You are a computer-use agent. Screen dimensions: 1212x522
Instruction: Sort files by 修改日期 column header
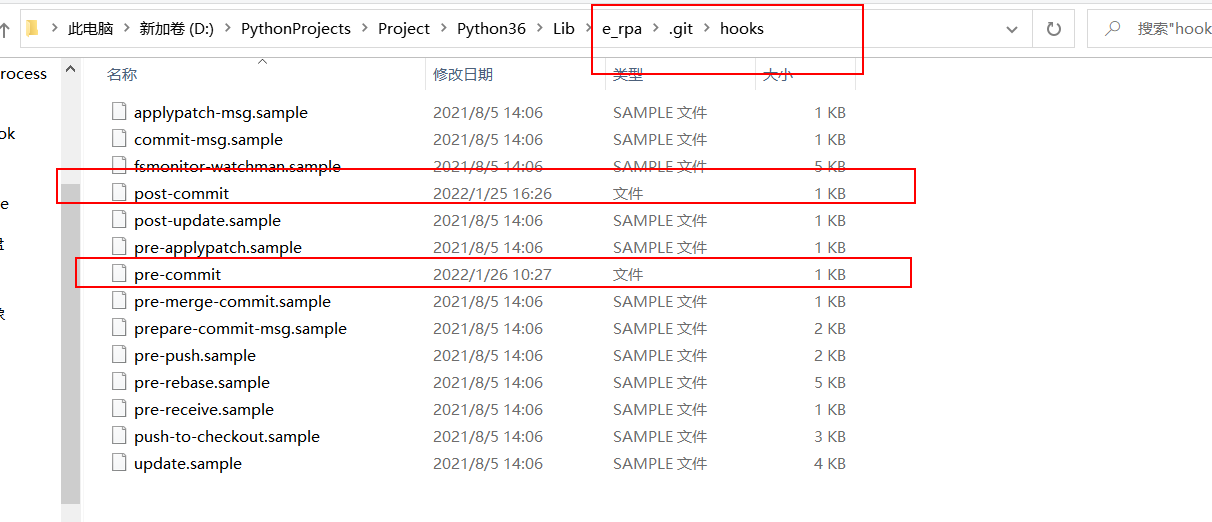(462, 74)
